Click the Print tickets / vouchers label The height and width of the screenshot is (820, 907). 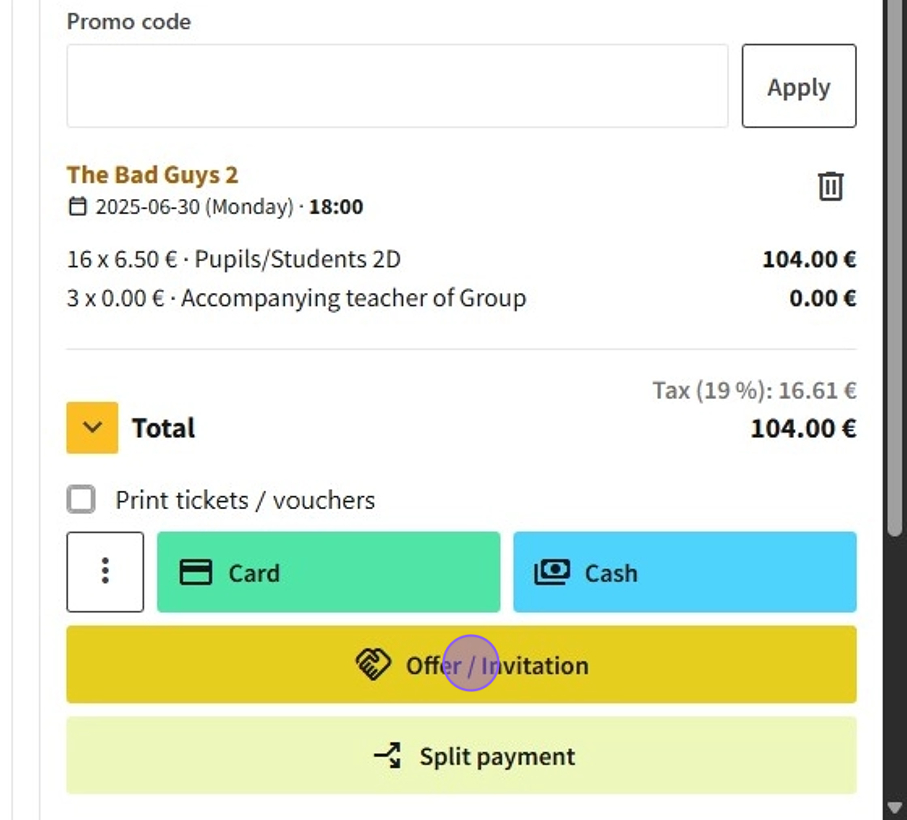click(x=245, y=500)
